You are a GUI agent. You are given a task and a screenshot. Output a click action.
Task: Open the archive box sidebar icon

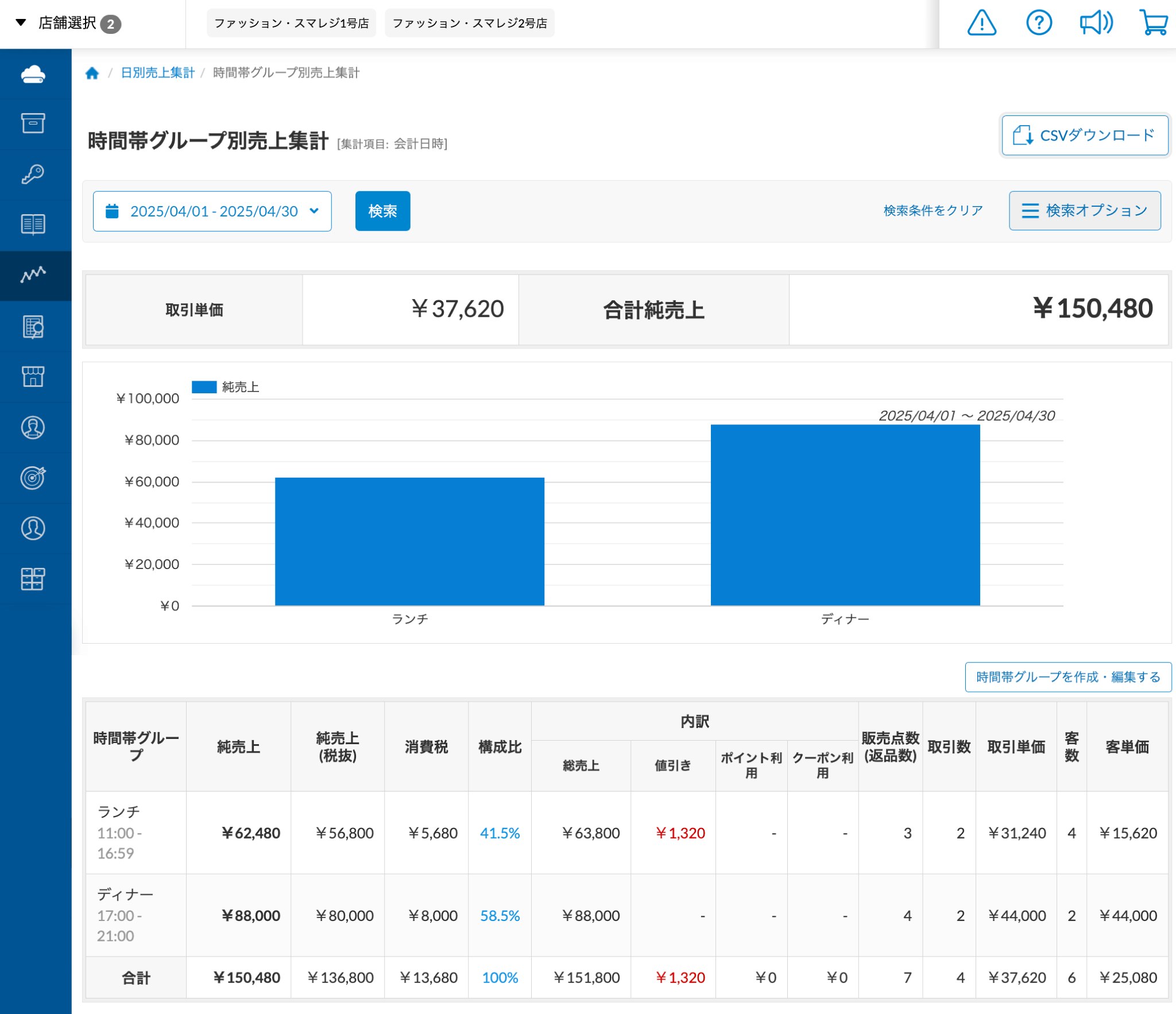click(x=33, y=123)
